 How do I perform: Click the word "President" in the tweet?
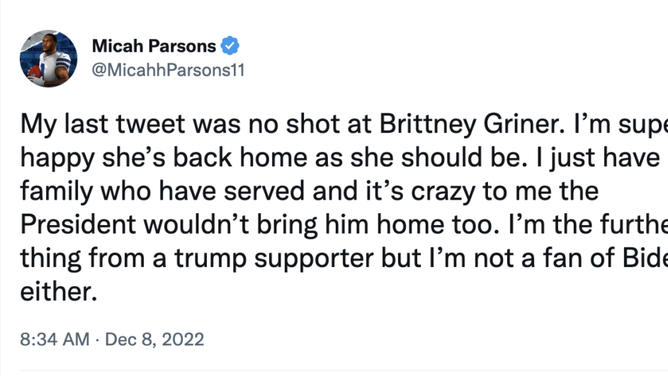78,224
